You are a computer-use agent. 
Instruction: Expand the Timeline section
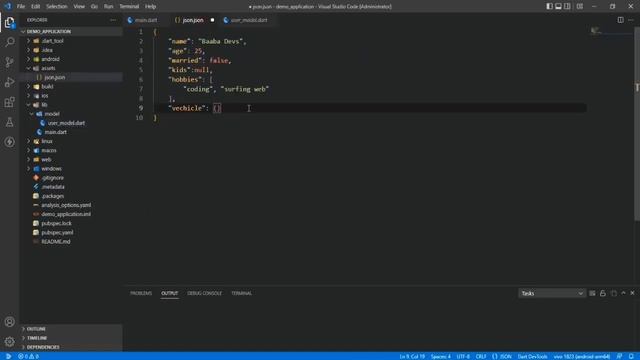point(71,338)
